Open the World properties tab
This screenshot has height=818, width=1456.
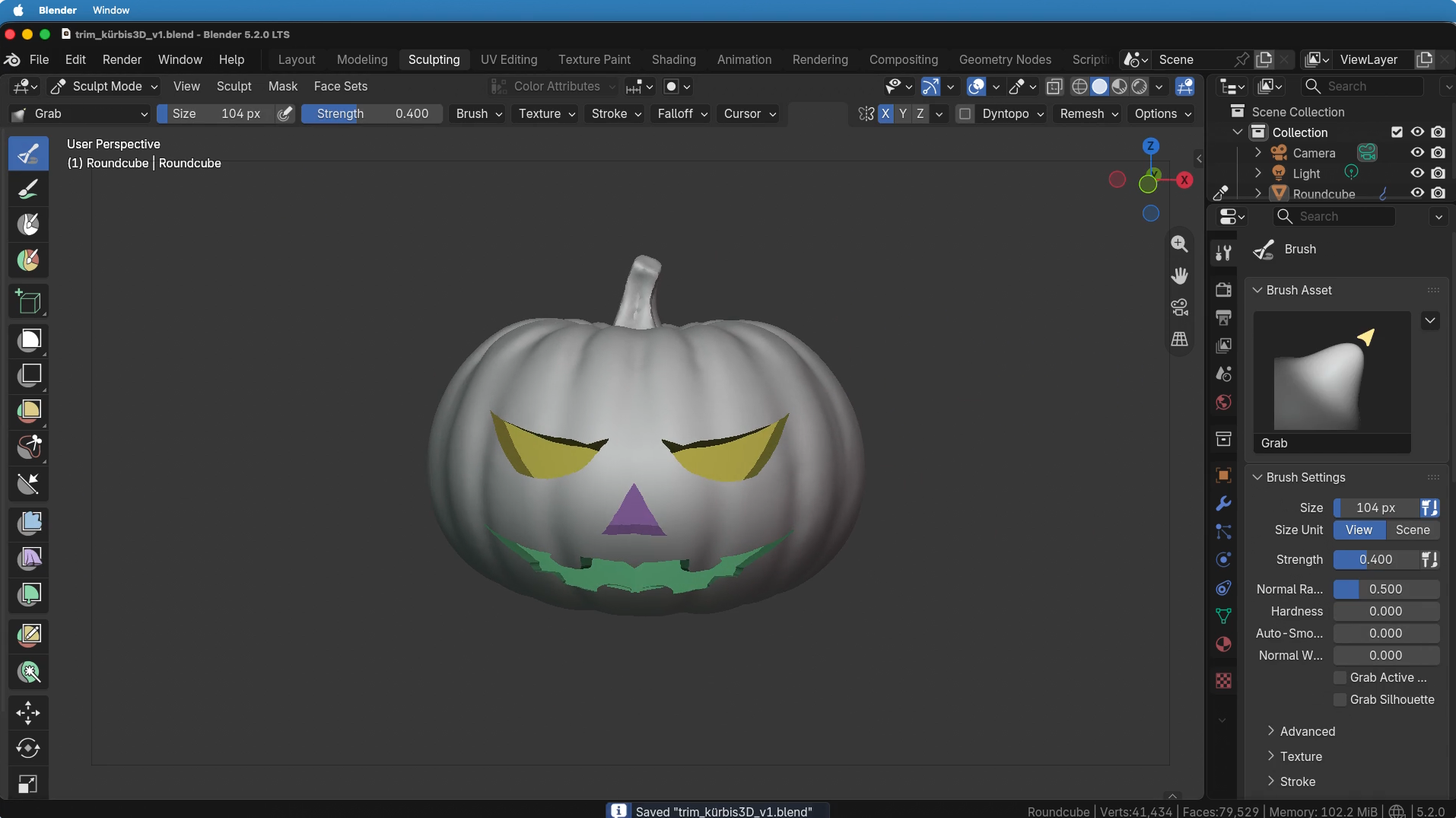coord(1223,402)
